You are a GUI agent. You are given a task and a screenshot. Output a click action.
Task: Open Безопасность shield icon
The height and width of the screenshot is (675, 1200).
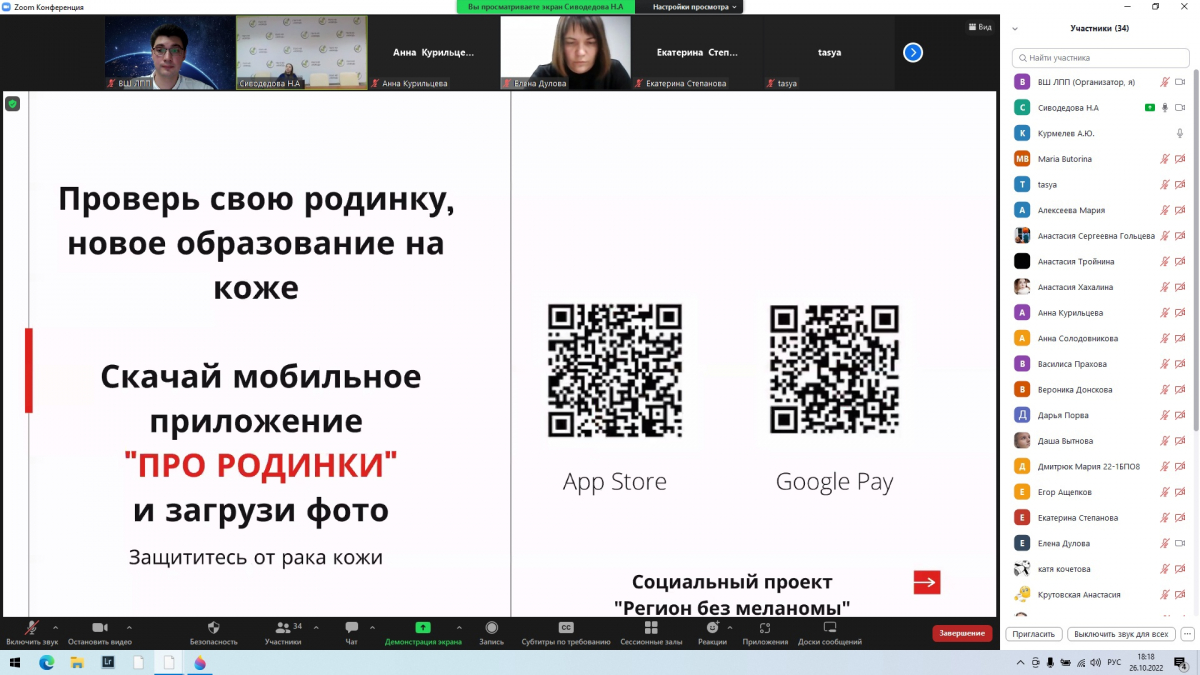coord(213,628)
